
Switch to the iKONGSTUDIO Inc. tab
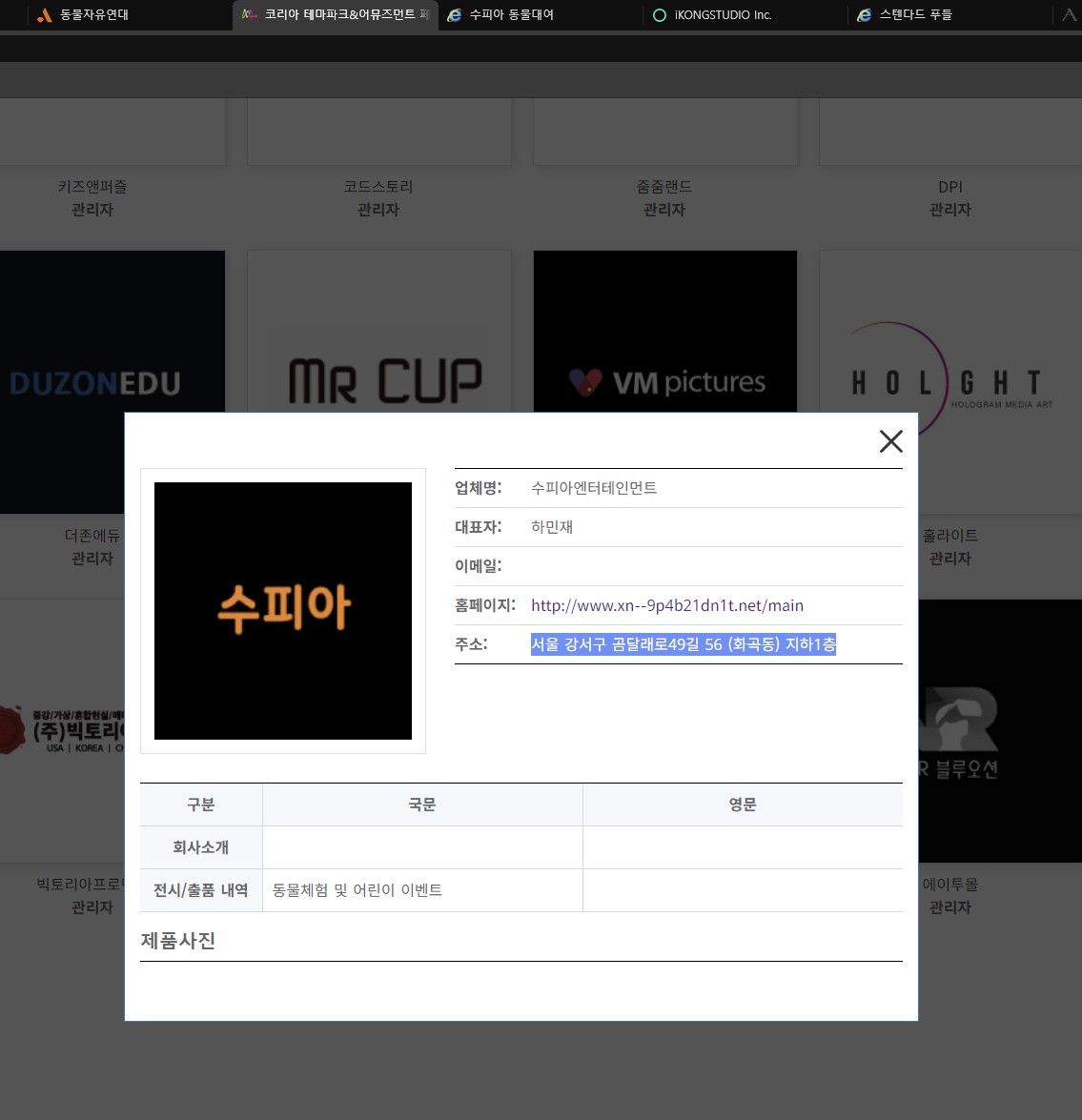745,14
